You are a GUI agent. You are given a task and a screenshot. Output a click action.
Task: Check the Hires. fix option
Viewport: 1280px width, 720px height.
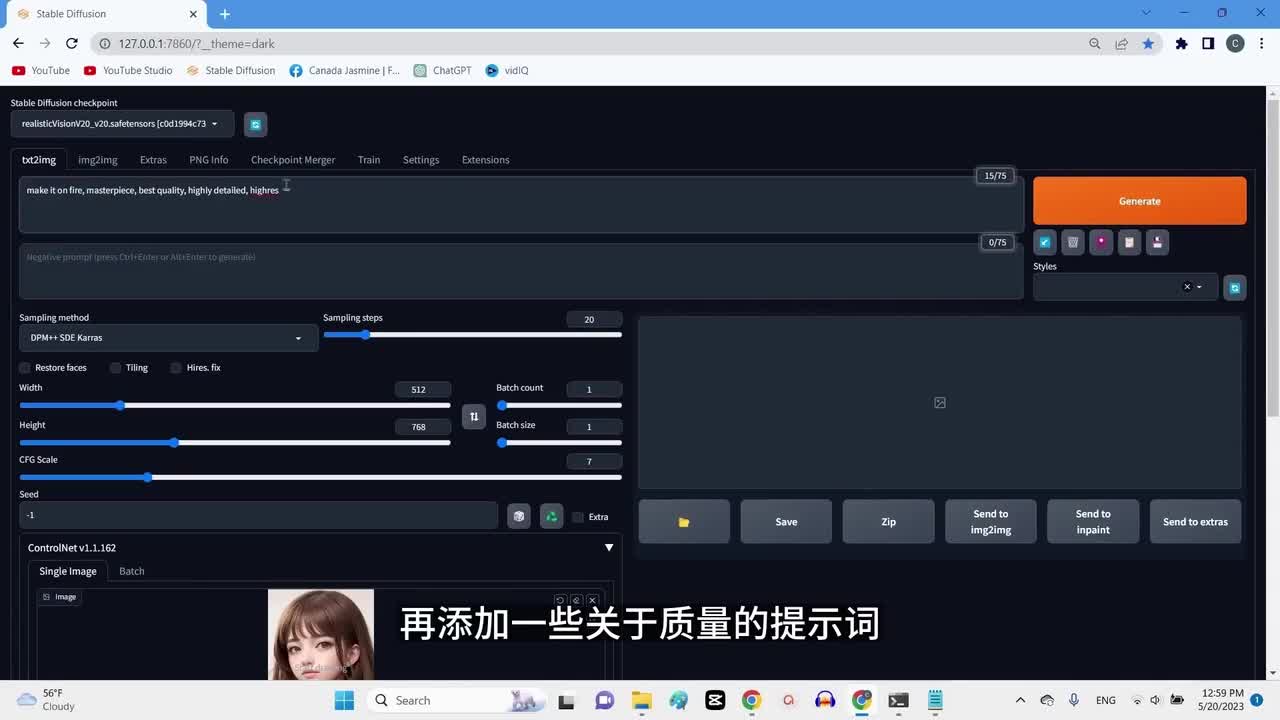click(x=177, y=368)
